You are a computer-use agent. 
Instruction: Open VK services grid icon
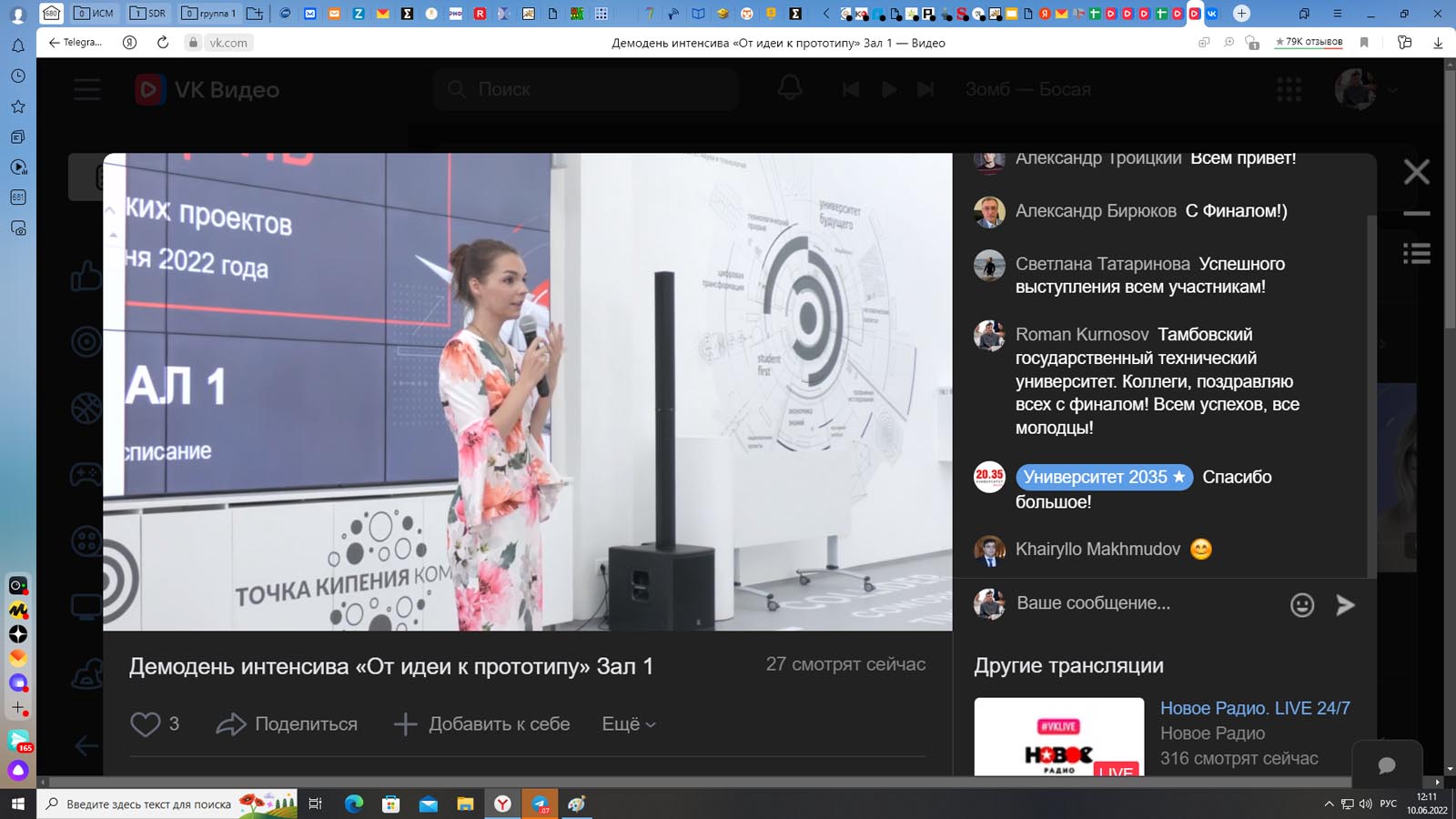tap(1289, 89)
